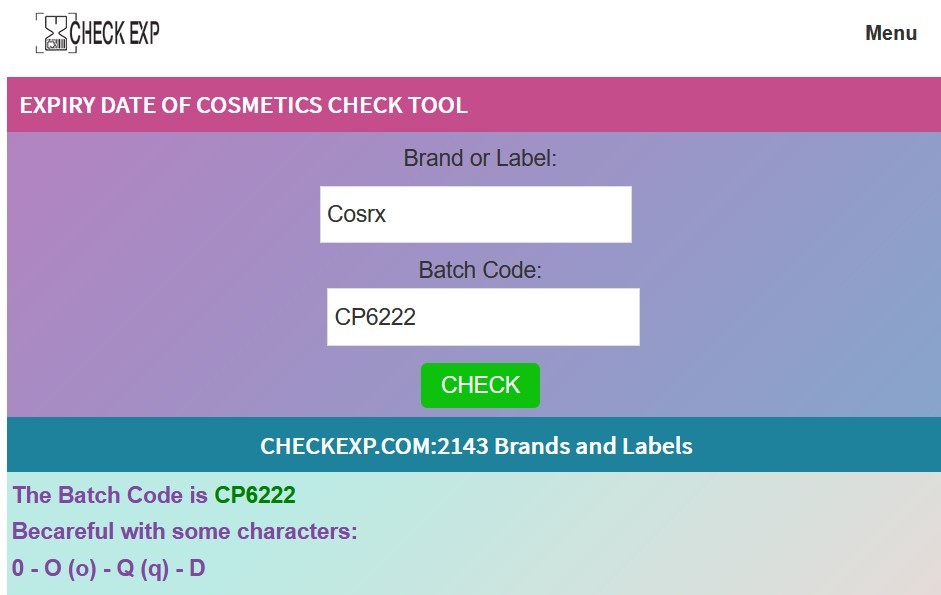Click the CHECK EXP logo text
The height and width of the screenshot is (595, 941).
pyautogui.click(x=115, y=33)
